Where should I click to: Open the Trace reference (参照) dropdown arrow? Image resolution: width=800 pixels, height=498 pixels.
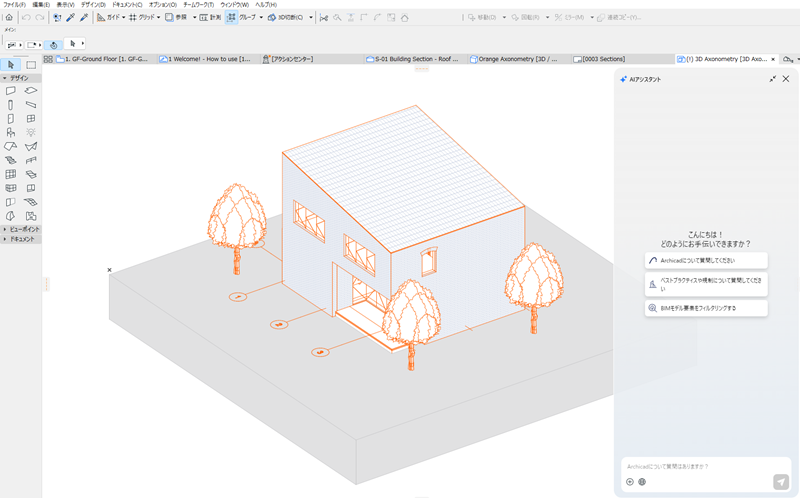(194, 17)
